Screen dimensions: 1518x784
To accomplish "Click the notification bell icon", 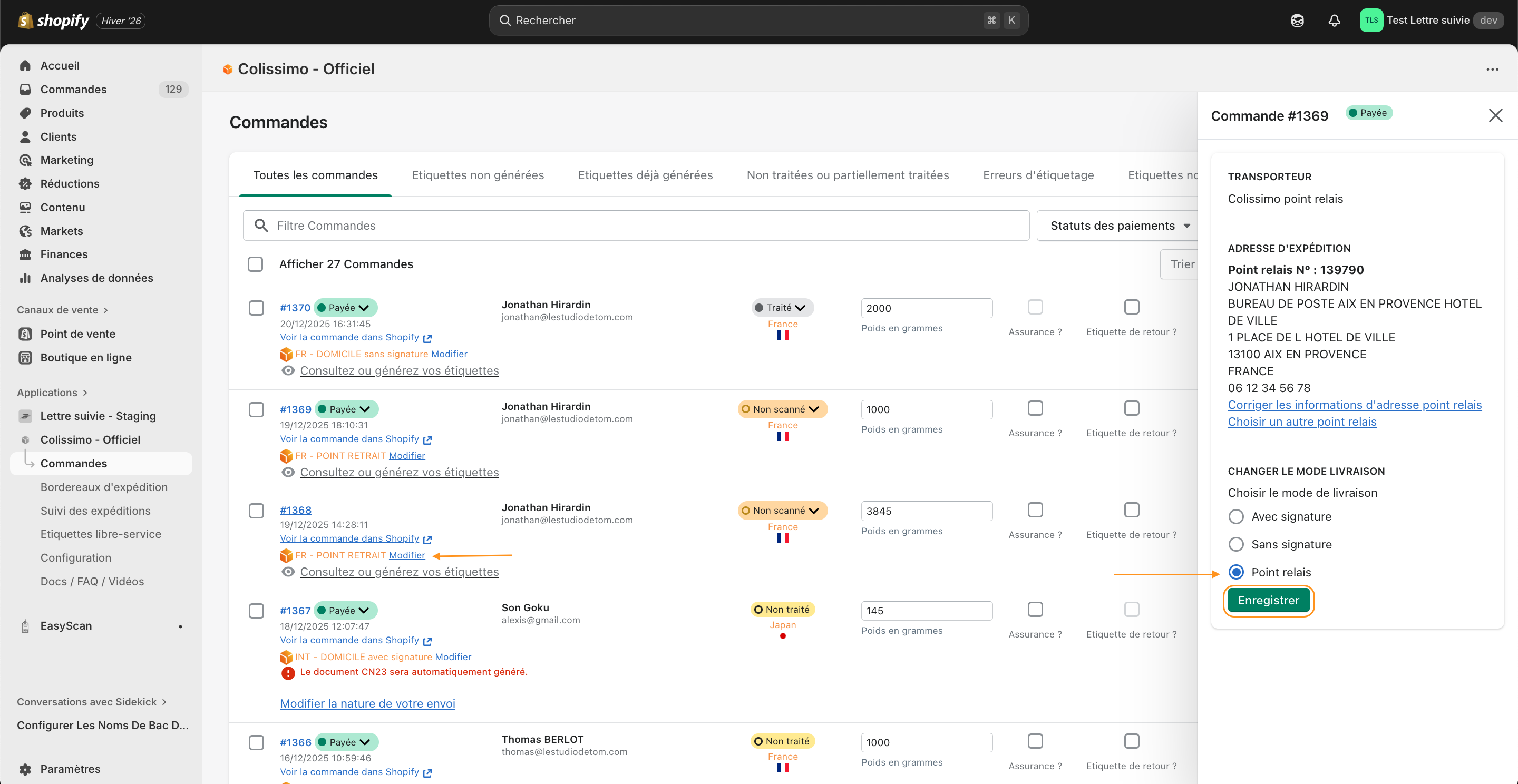I will (x=1334, y=21).
